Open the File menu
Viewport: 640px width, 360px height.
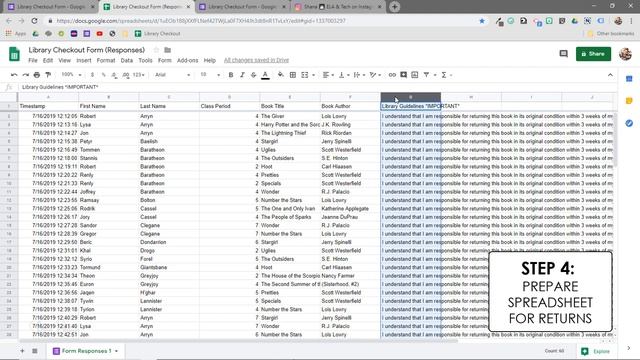(x=33, y=60)
